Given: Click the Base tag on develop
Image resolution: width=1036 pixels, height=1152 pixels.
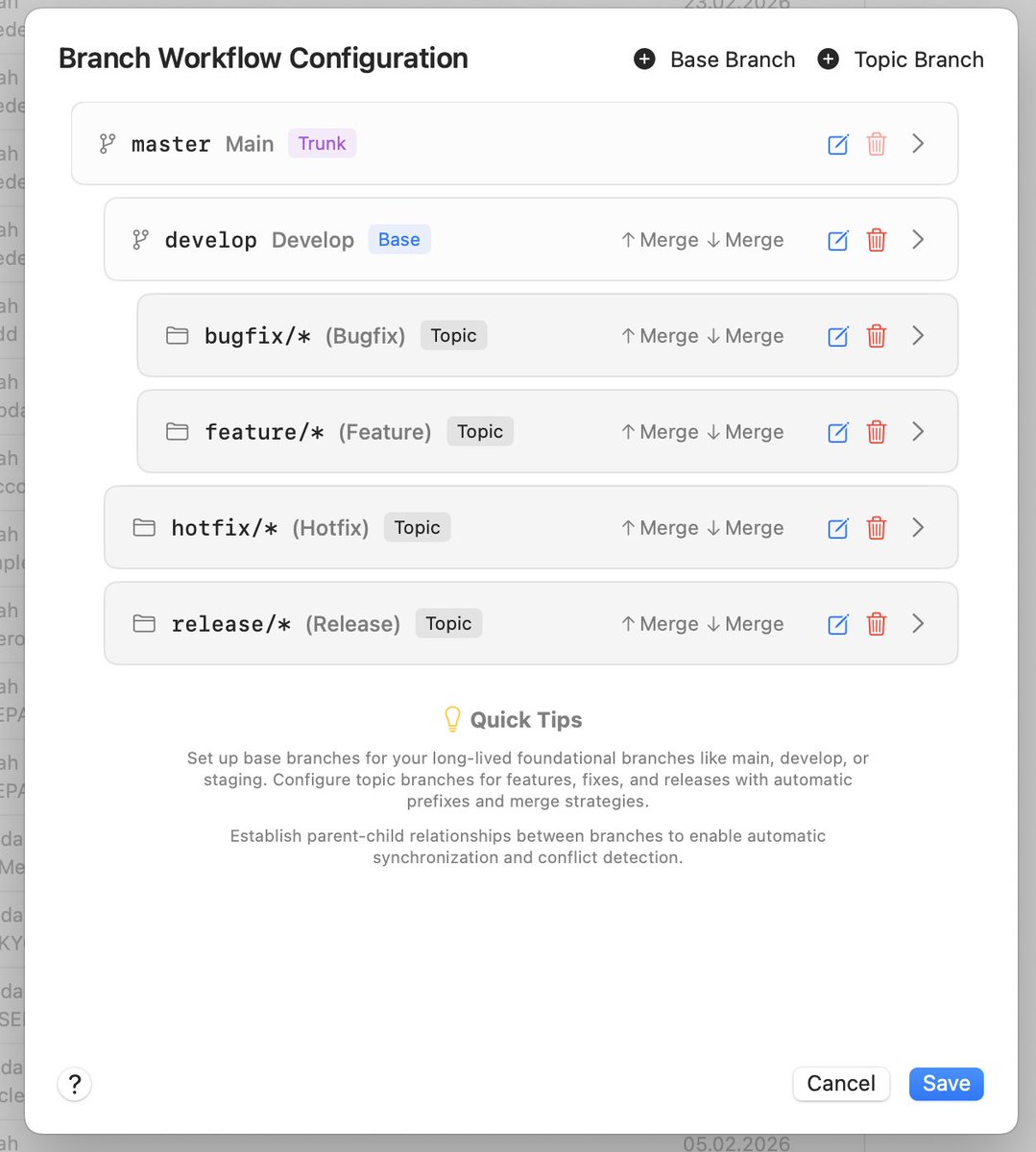Looking at the screenshot, I should tap(399, 239).
